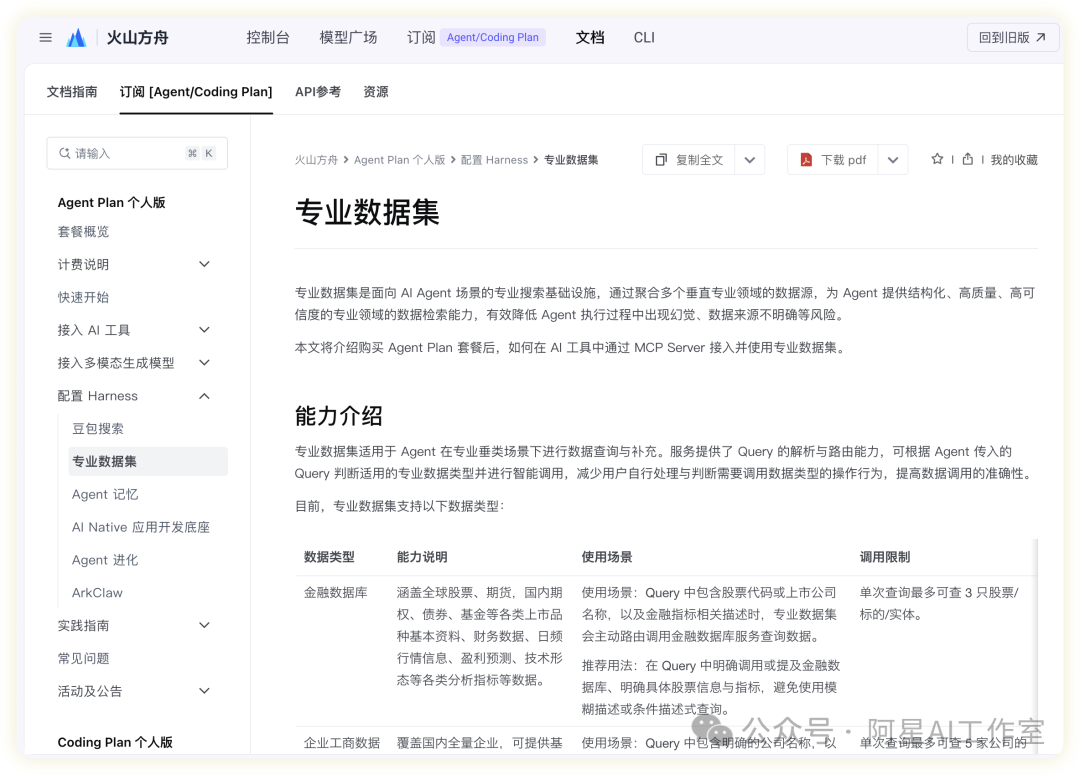
Task: Open the 控制台 top menu
Action: coord(268,37)
